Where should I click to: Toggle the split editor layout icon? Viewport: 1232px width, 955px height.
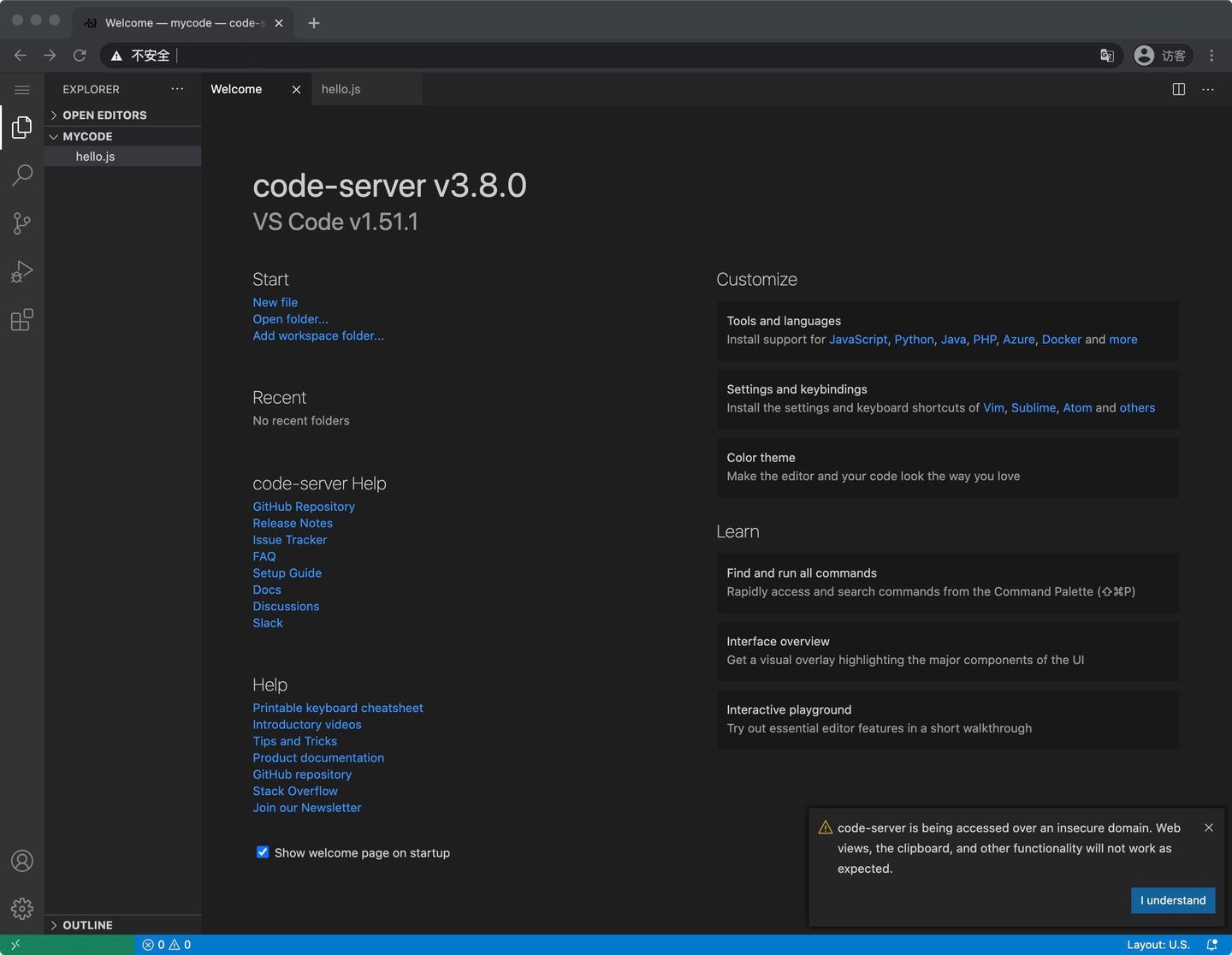[1179, 89]
